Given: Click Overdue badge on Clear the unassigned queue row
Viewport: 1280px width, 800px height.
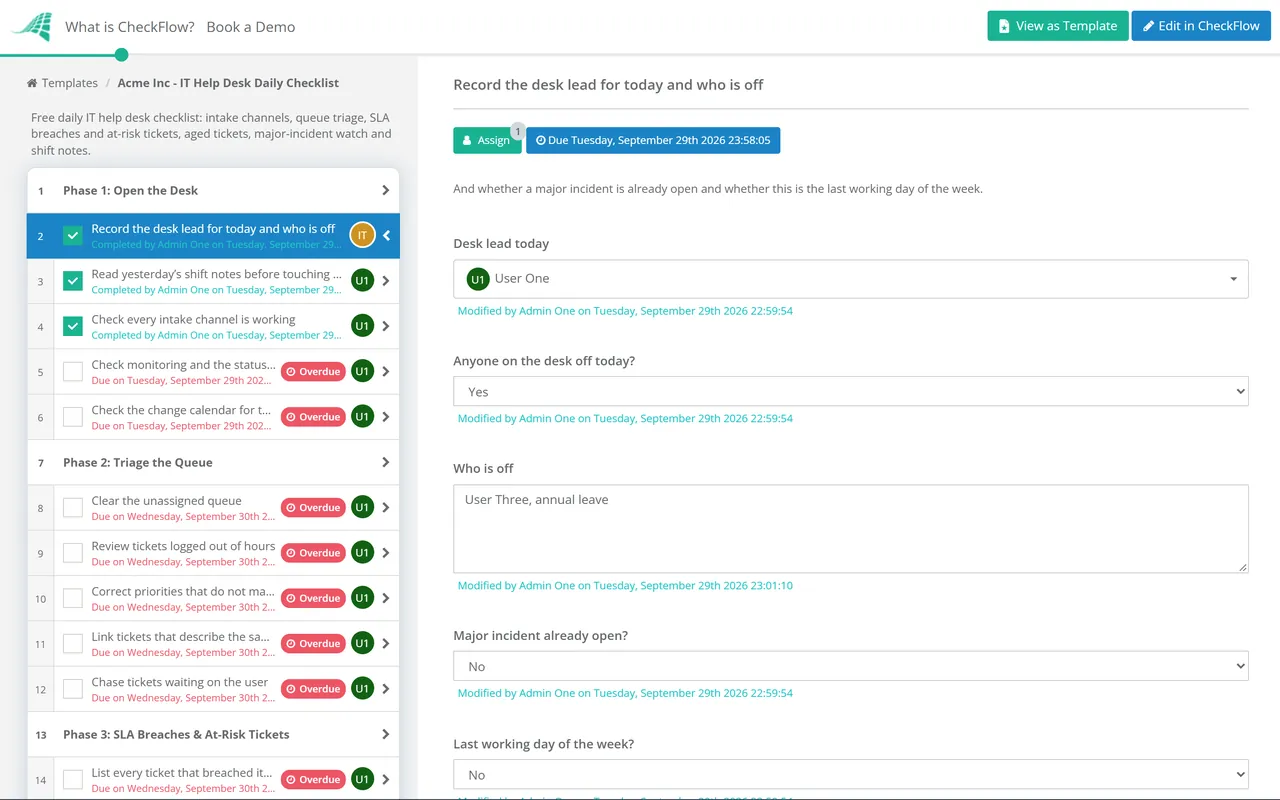Looking at the screenshot, I should (313, 507).
